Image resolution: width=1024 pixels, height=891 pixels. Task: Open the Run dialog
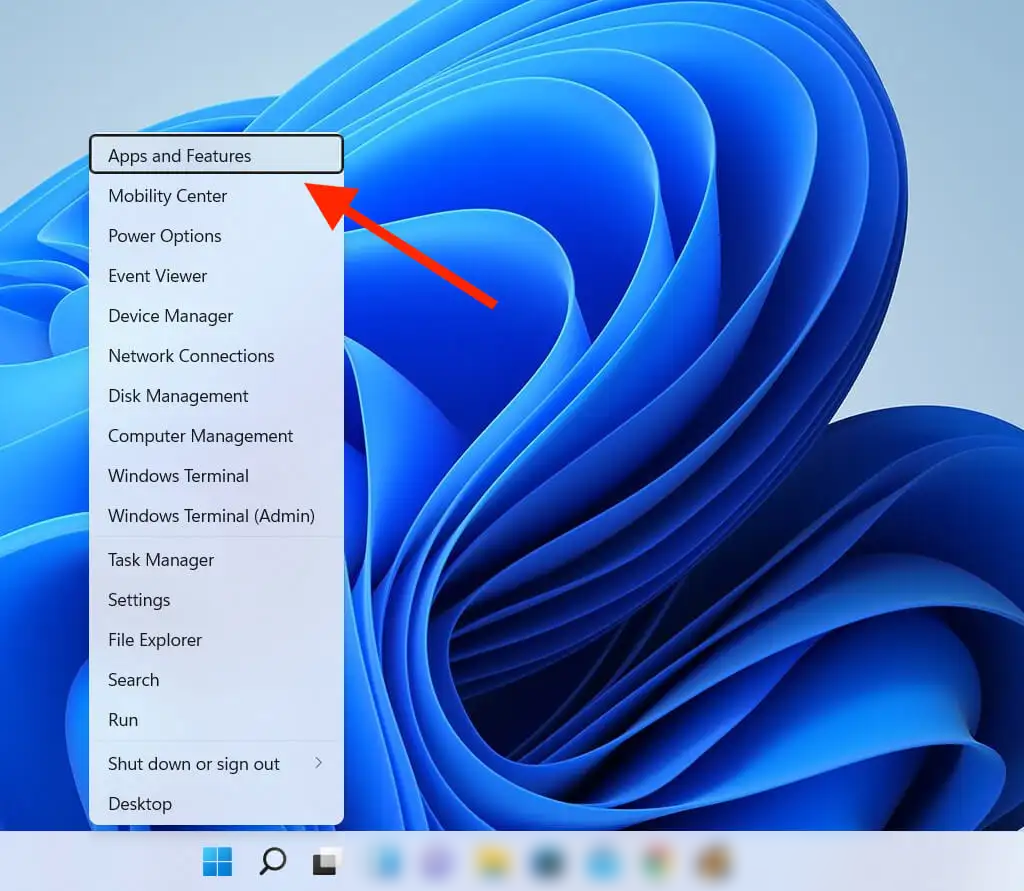coord(123,720)
